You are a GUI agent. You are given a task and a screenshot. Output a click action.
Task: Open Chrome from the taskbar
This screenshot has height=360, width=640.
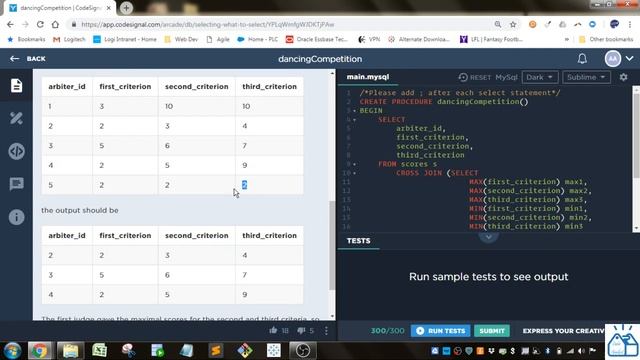click(40, 351)
